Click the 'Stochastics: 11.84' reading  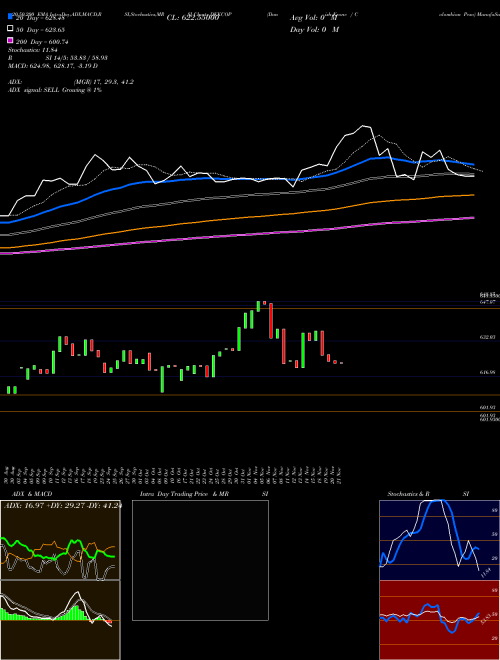[x=31, y=50]
